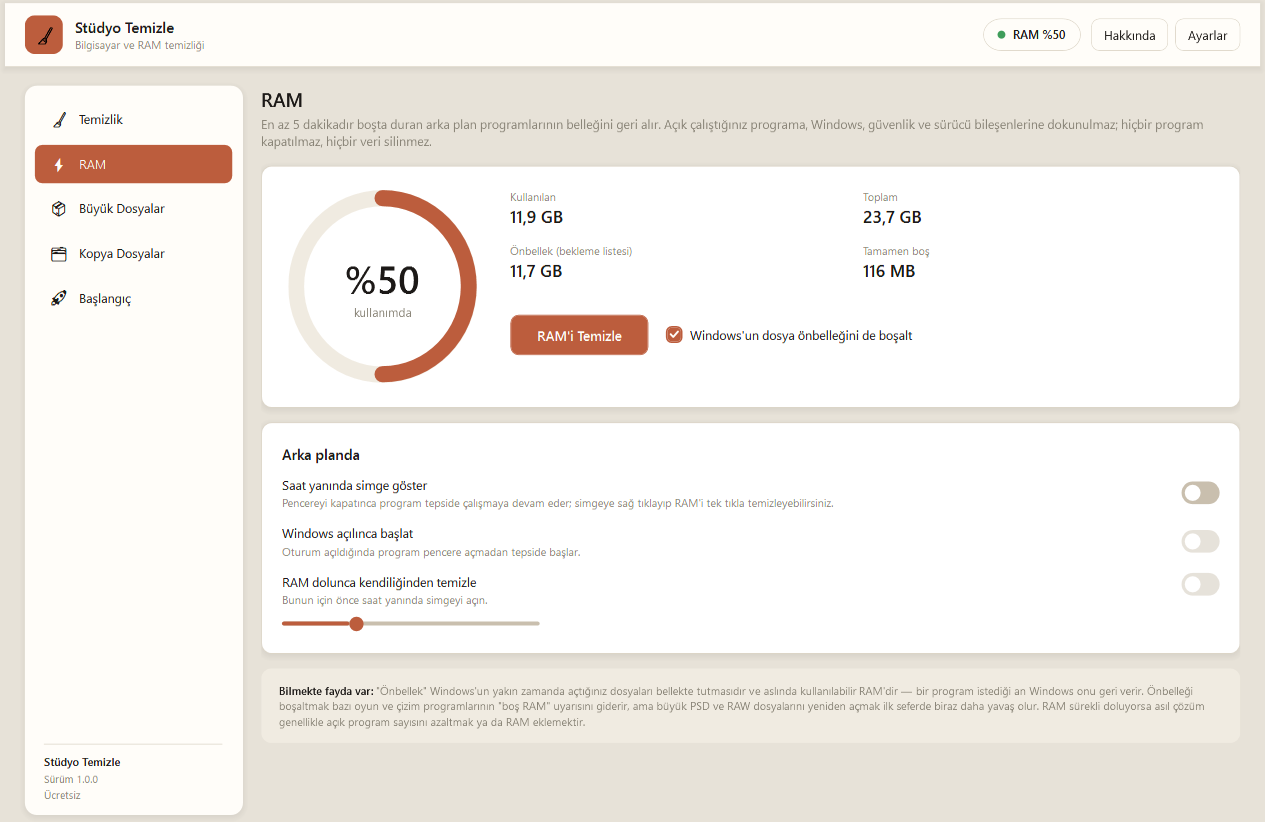Click the Arka planda heading
Image resolution: width=1265 pixels, height=822 pixels.
point(321,455)
